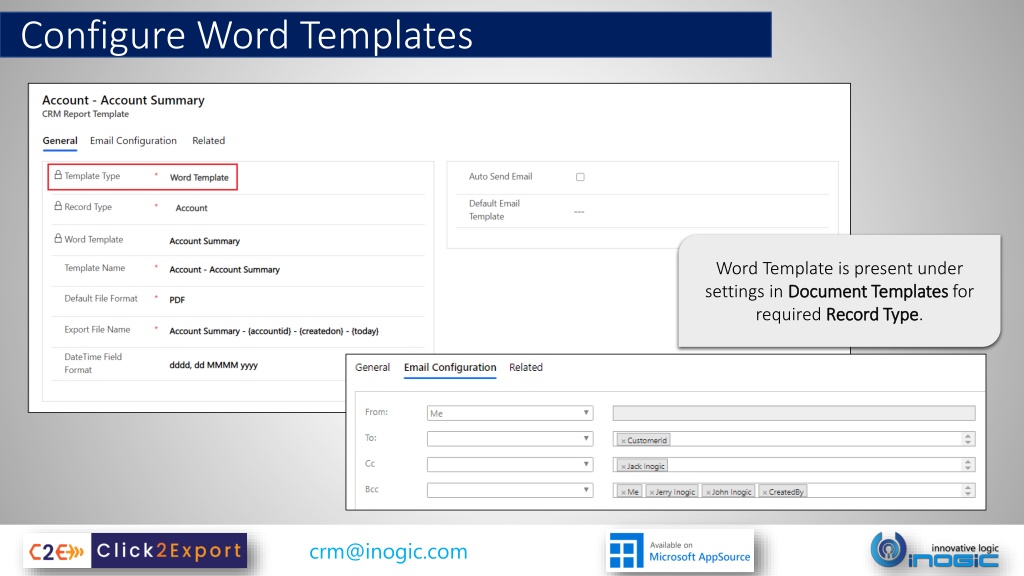1024x576 pixels.
Task: Remove Me tag from Bcc field
Action: point(623,492)
